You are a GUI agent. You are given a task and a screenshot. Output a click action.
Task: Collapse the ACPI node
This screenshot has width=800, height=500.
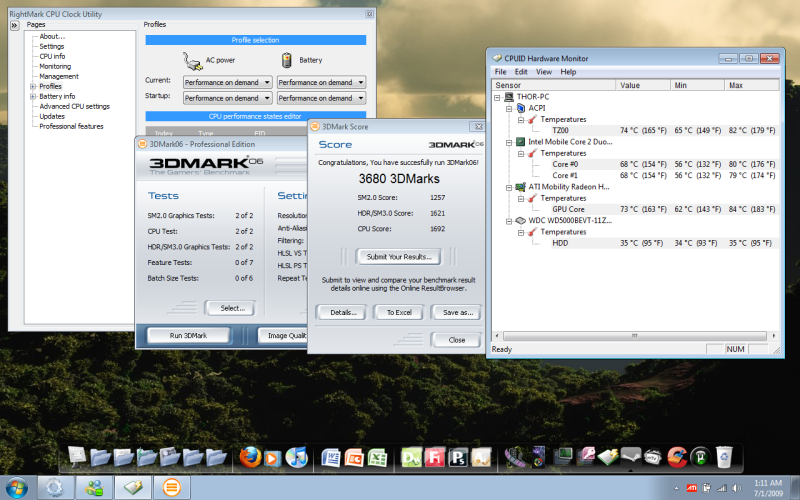509,108
